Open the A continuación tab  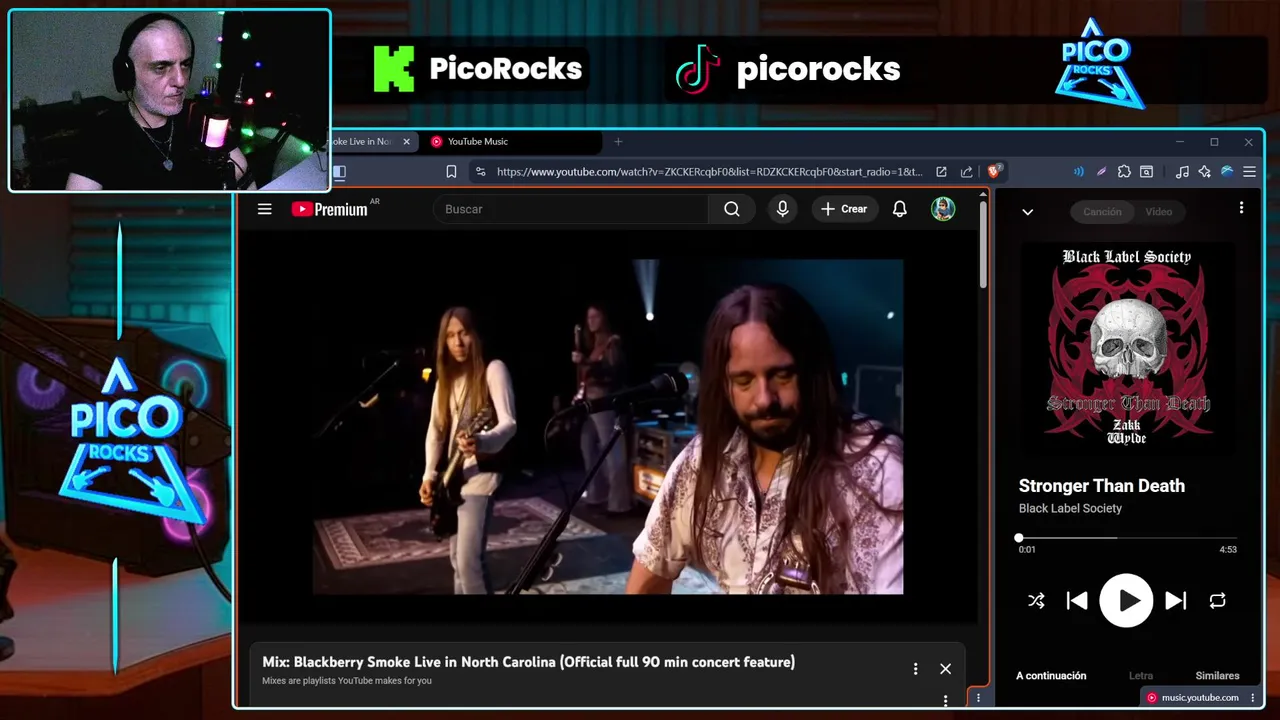pyautogui.click(x=1051, y=676)
